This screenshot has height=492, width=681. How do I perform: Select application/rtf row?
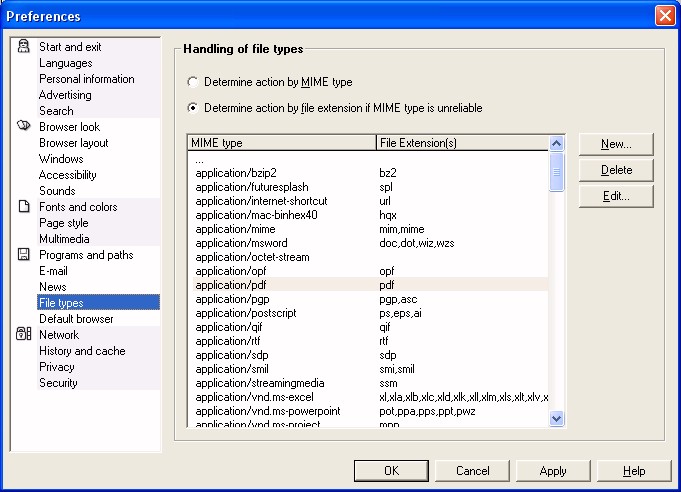tap(370, 341)
